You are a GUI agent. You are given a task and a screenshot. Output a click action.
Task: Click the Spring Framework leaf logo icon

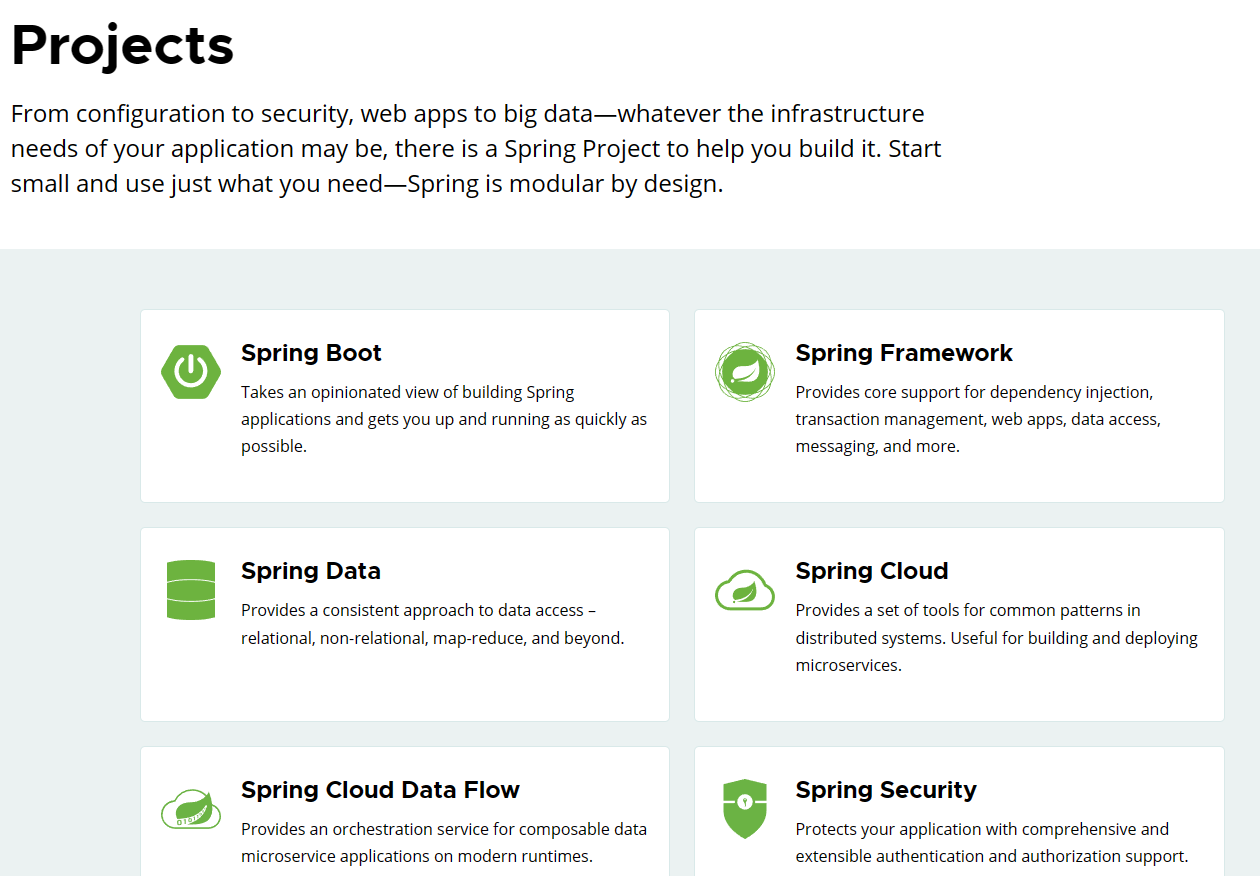(x=744, y=372)
